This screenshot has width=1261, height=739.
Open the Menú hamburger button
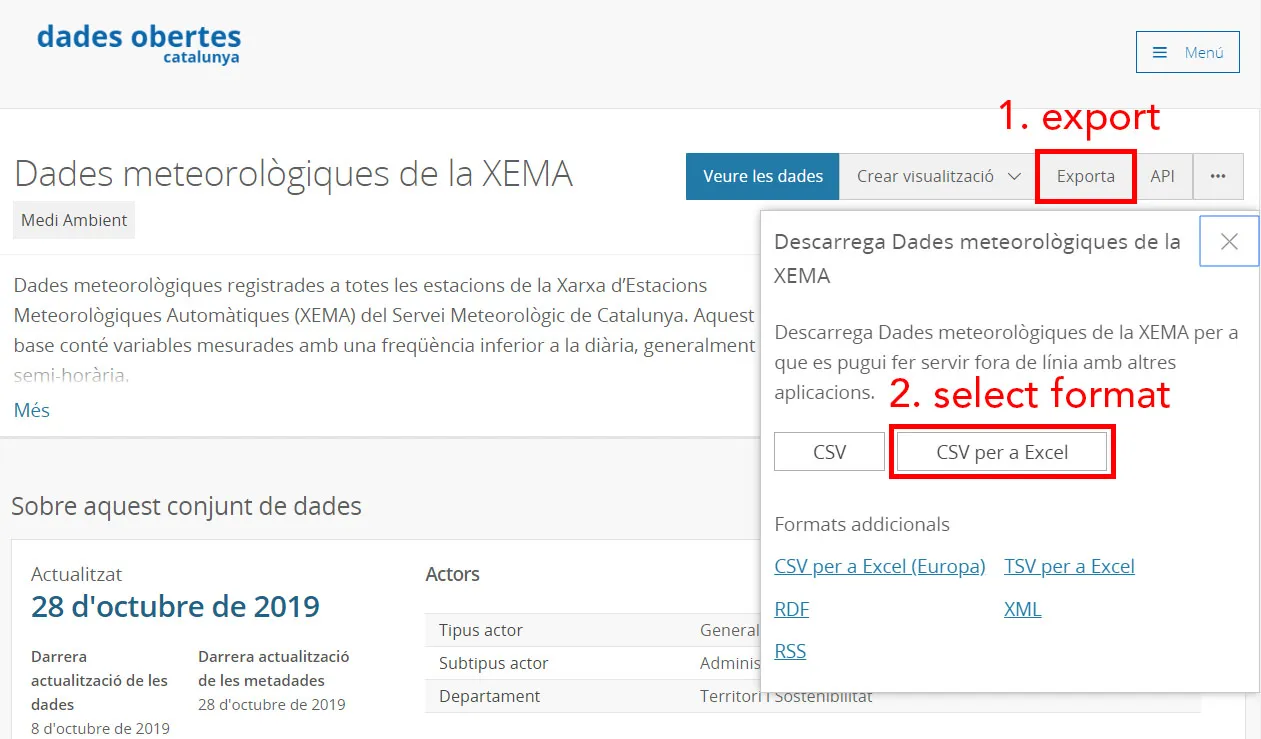point(1187,52)
